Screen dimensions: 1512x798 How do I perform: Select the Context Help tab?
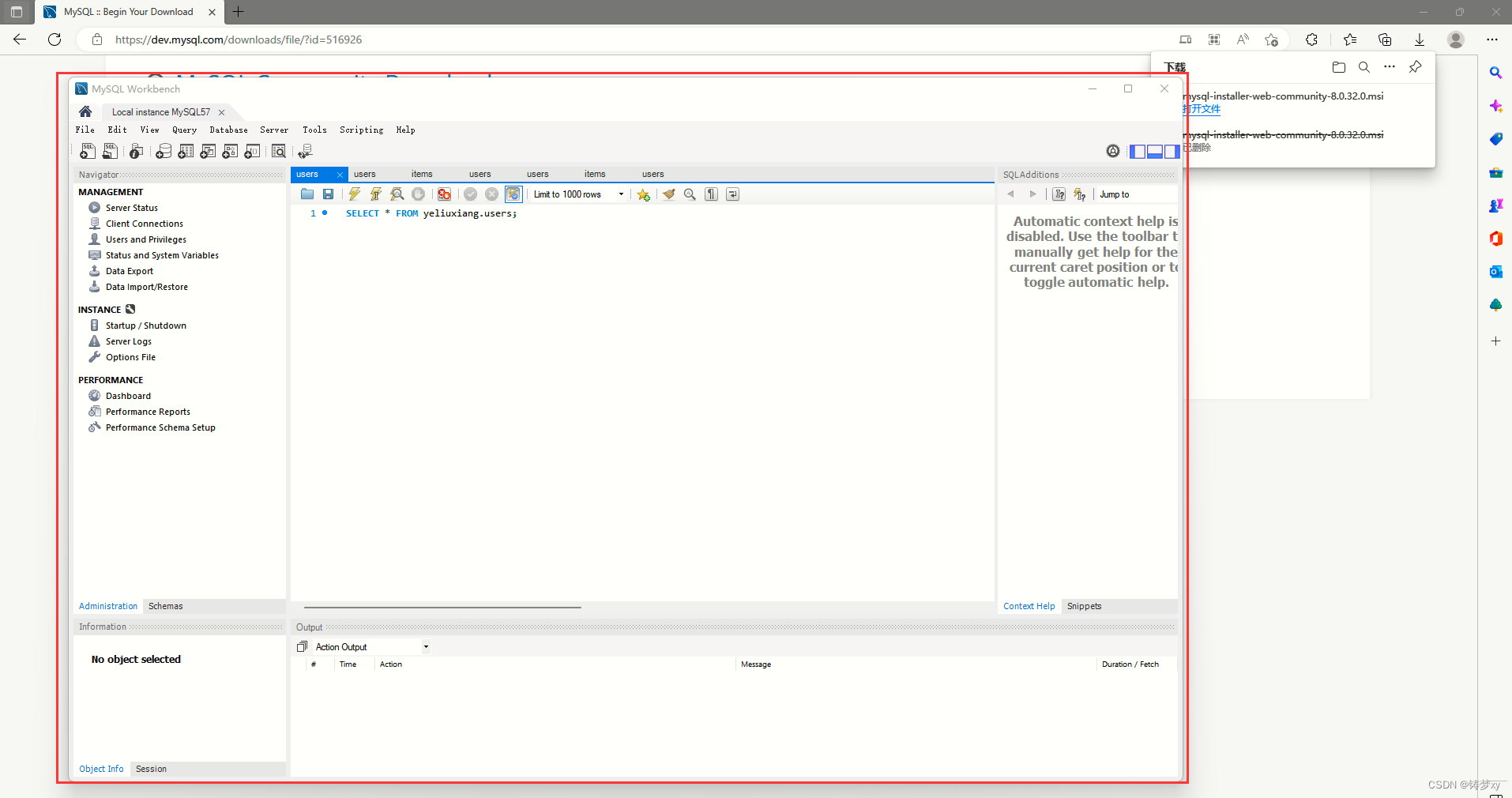(1029, 606)
